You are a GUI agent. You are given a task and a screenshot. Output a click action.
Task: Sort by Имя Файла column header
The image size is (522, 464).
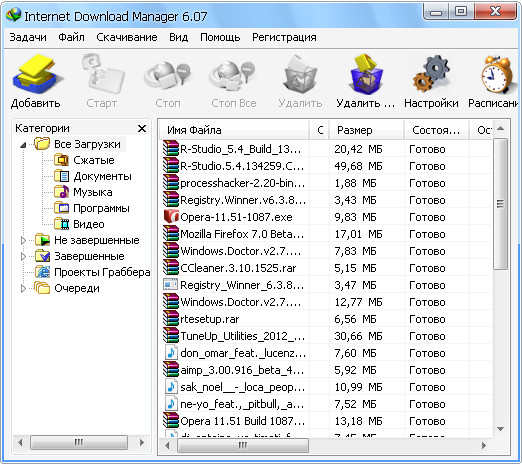235,130
